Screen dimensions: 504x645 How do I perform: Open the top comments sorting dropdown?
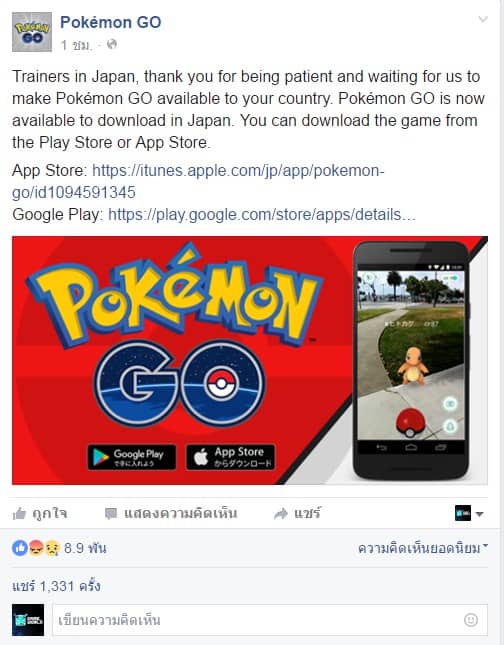423,548
